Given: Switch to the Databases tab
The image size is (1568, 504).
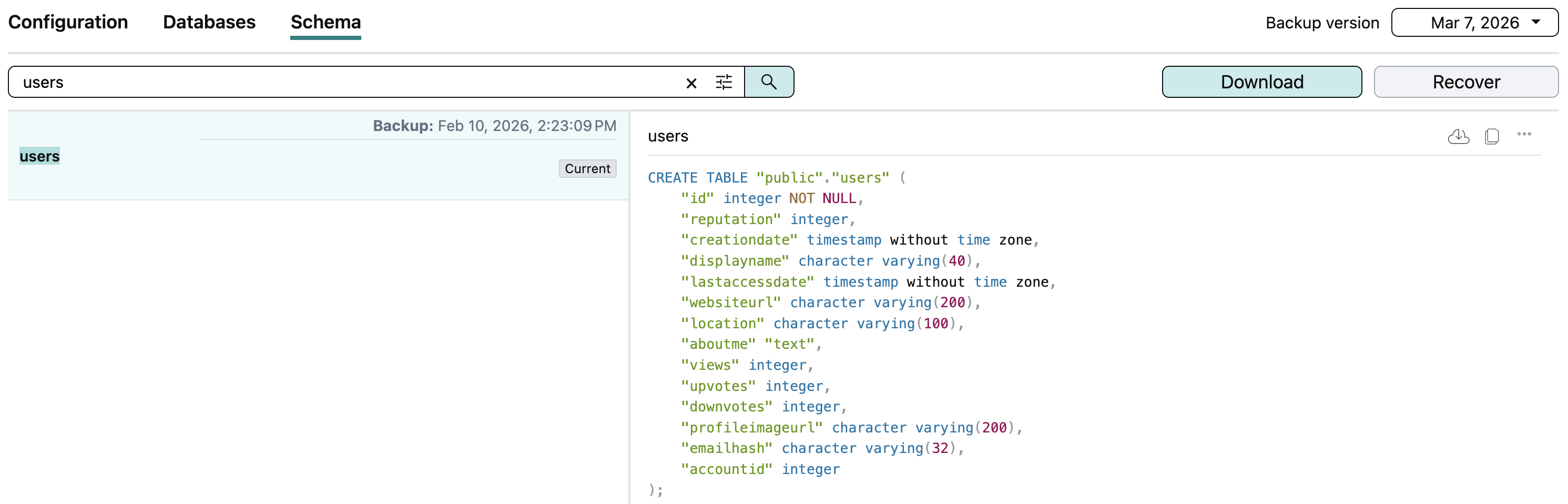Looking at the screenshot, I should pos(209,23).
